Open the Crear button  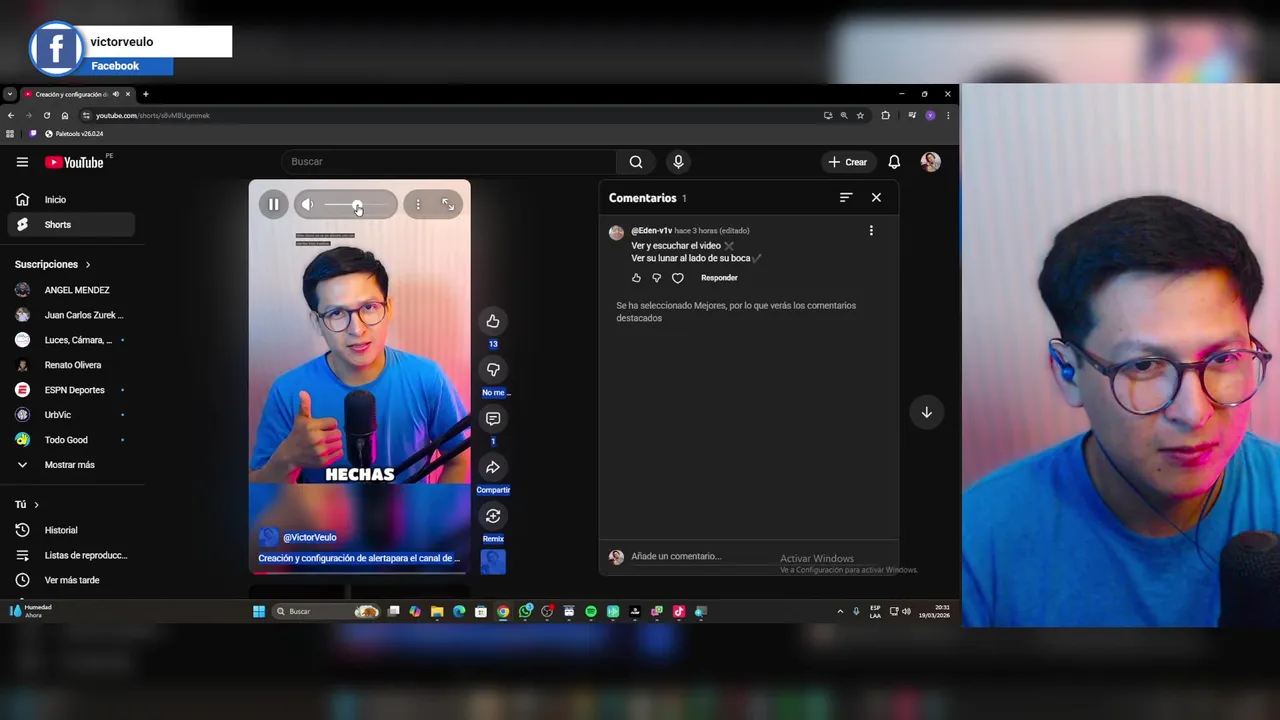coord(847,162)
